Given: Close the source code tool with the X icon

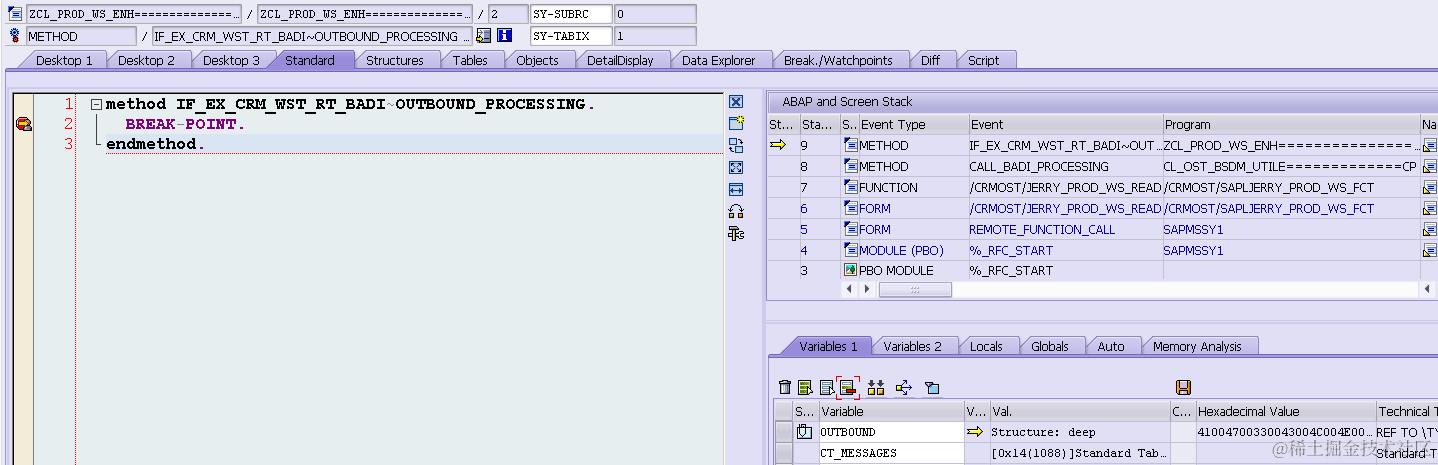Looking at the screenshot, I should click(x=736, y=102).
